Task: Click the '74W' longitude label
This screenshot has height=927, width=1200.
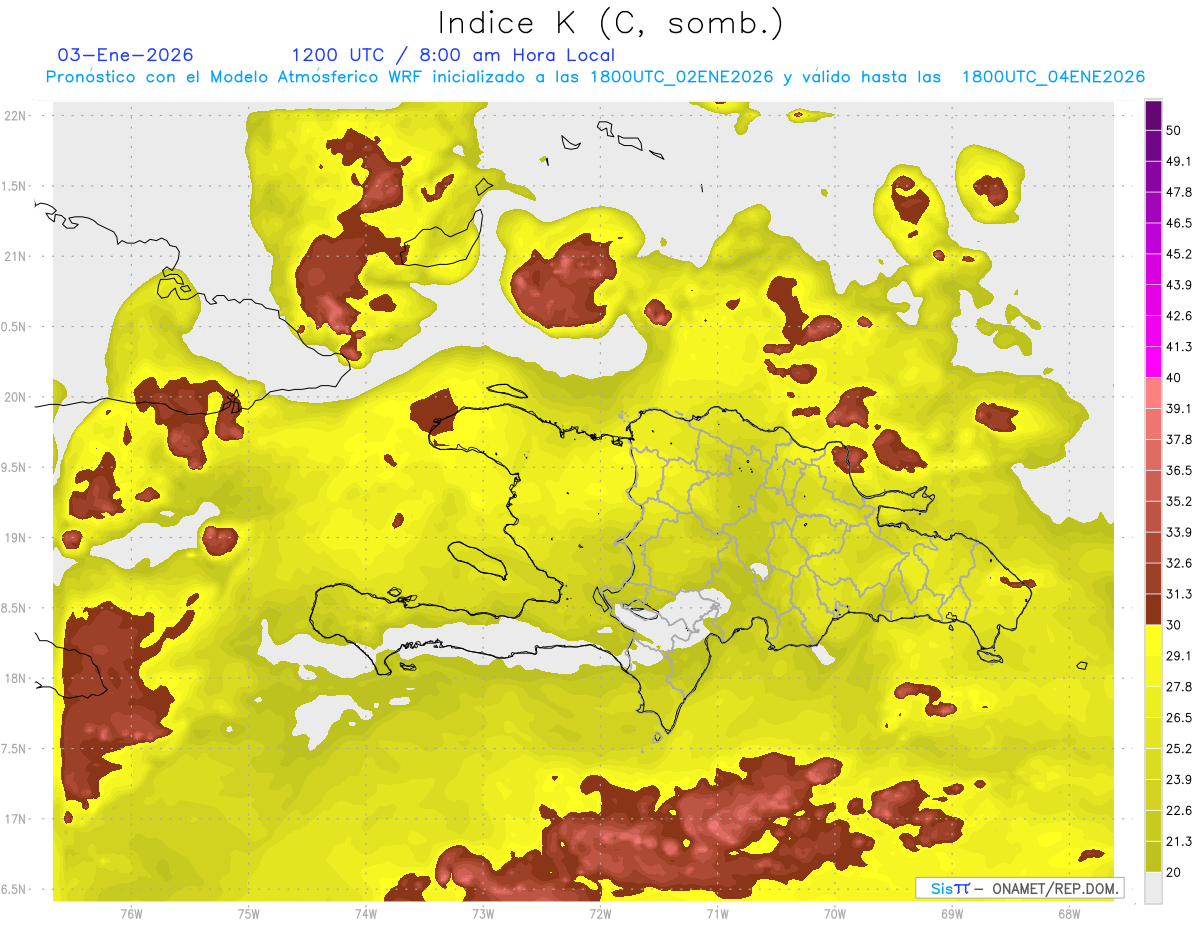Action: (x=366, y=914)
